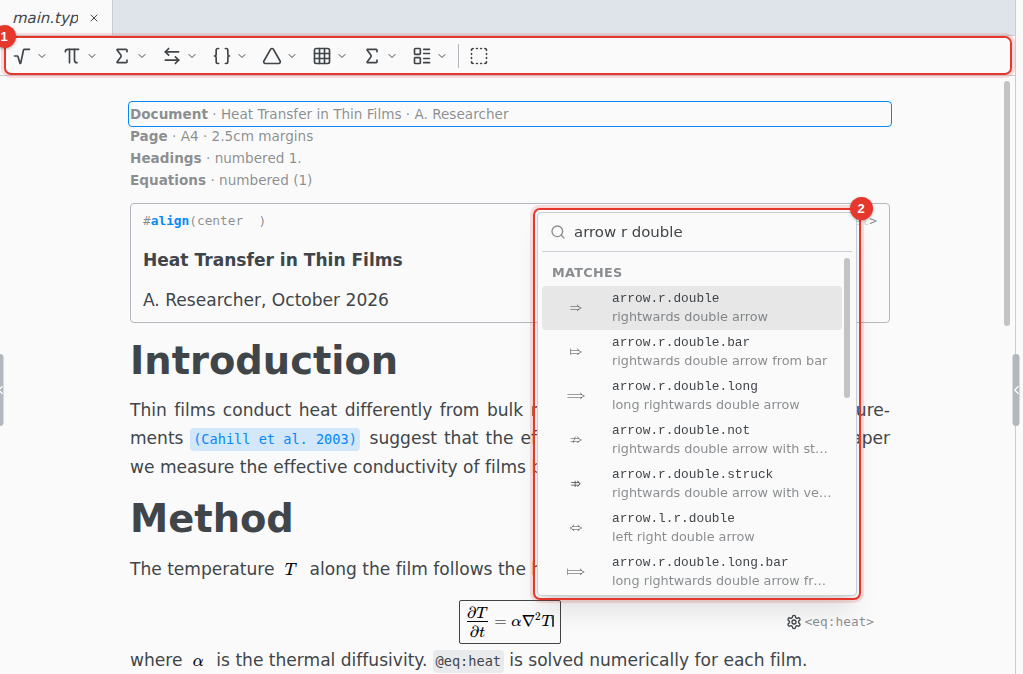
Task: Select arrow.r.double.struck match entry
Action: click(692, 483)
